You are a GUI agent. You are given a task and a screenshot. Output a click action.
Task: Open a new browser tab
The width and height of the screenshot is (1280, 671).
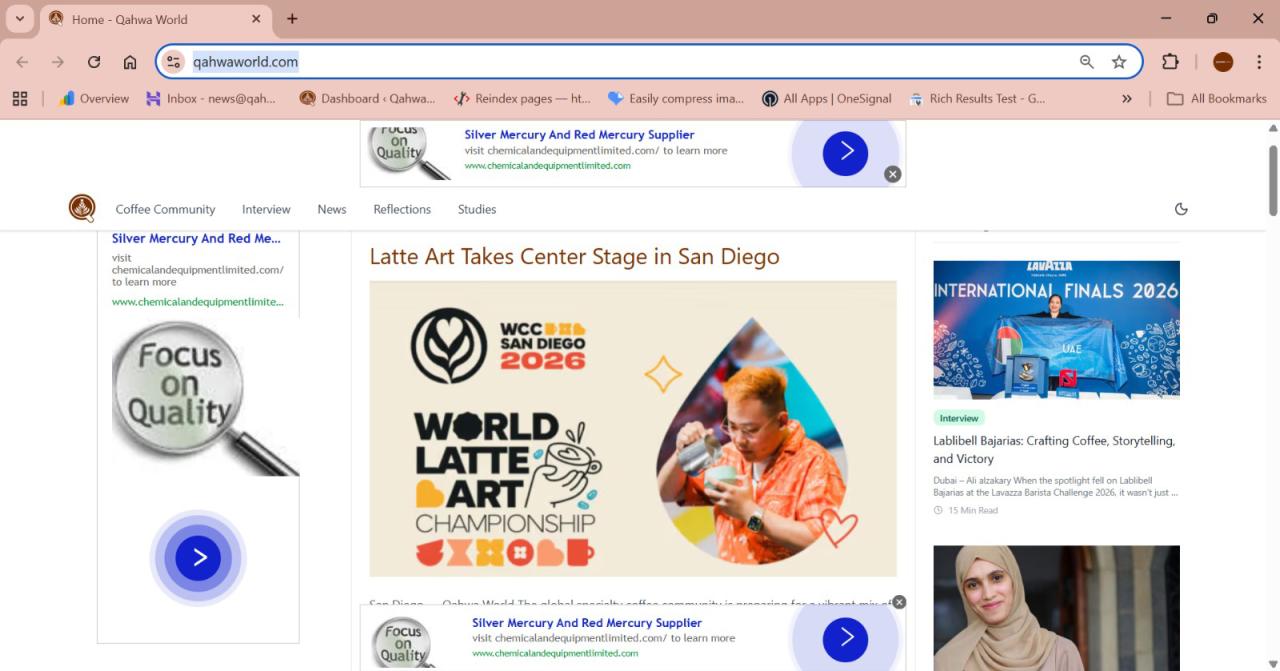pos(292,19)
